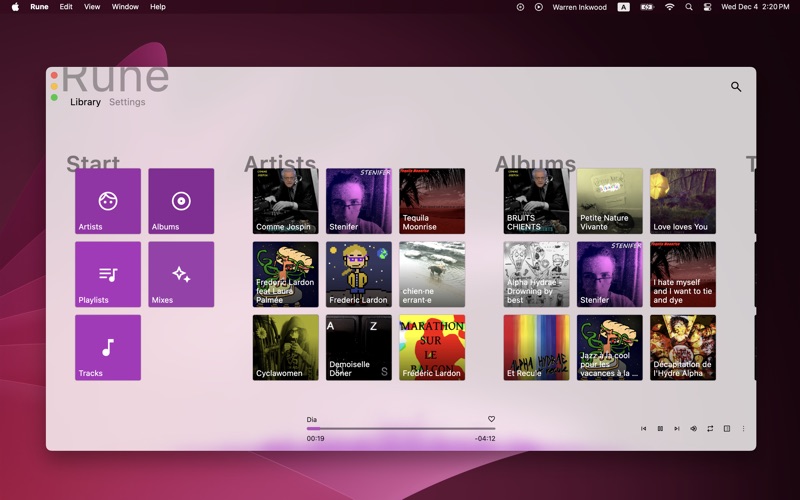Open Spotlight search in menu bar
The width and height of the screenshot is (800, 500).
(x=689, y=7)
